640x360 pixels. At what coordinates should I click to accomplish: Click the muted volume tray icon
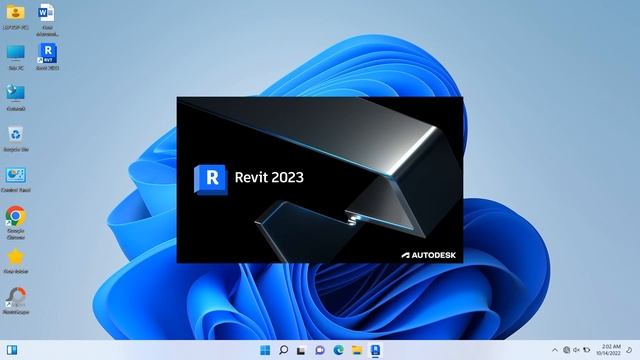pos(576,350)
